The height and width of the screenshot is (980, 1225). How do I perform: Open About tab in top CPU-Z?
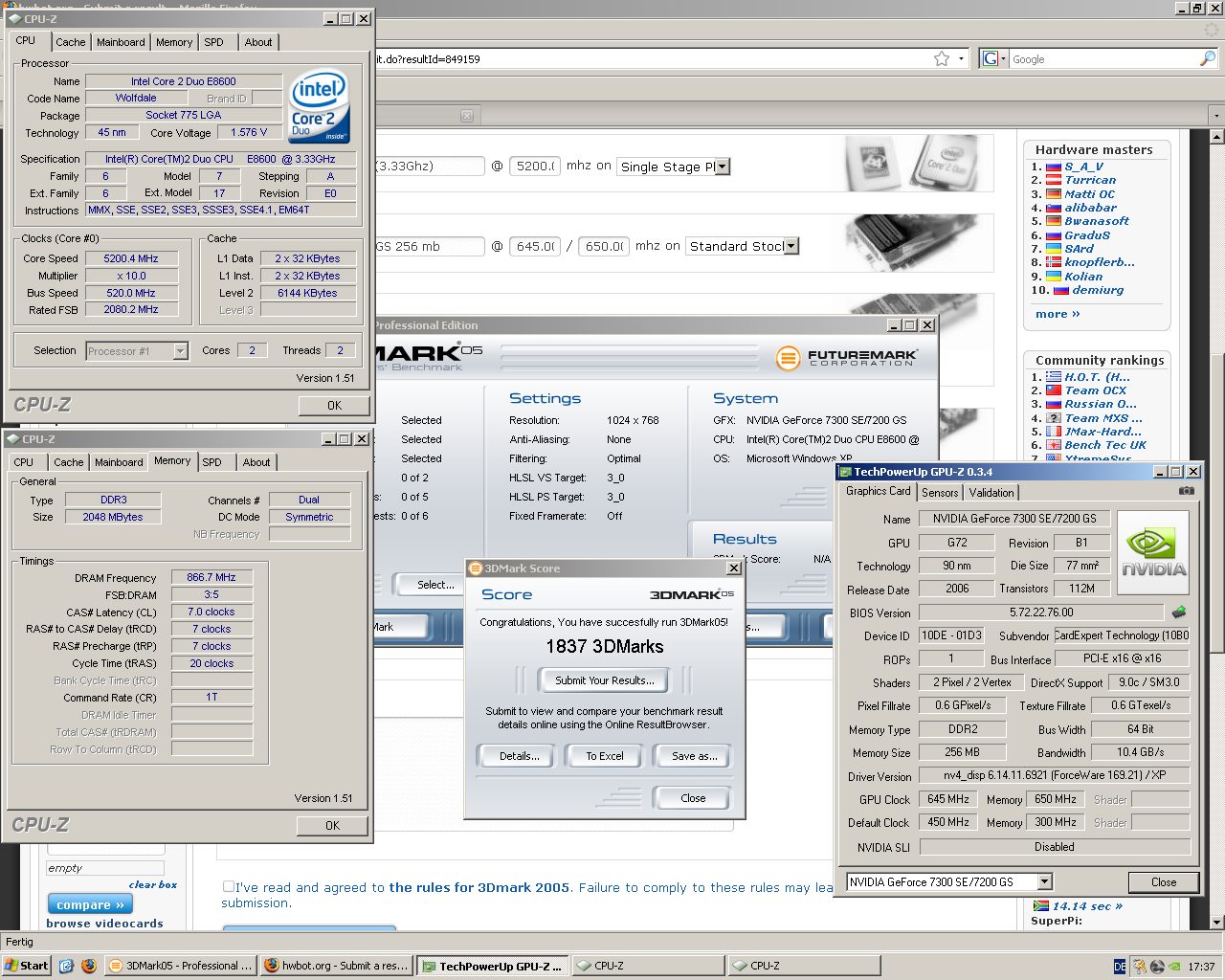pyautogui.click(x=257, y=42)
